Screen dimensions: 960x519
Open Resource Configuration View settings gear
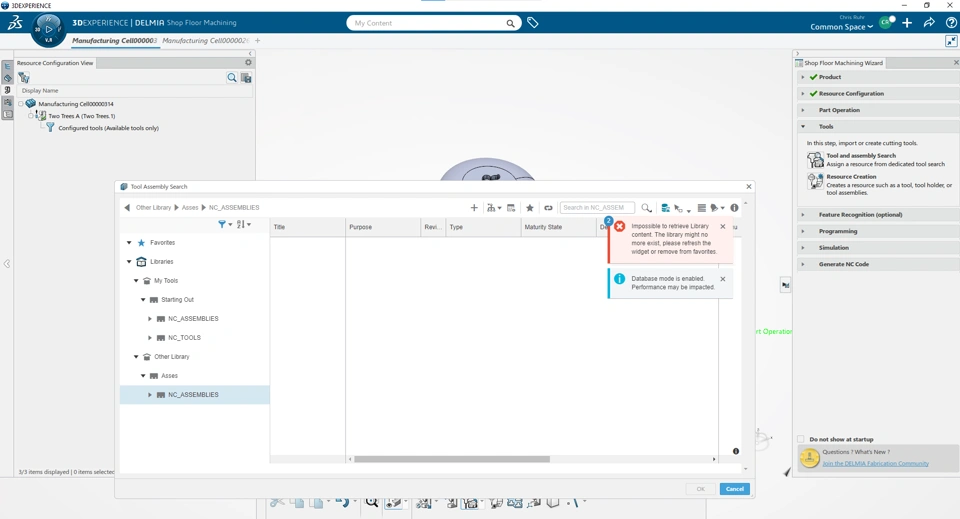(x=248, y=62)
